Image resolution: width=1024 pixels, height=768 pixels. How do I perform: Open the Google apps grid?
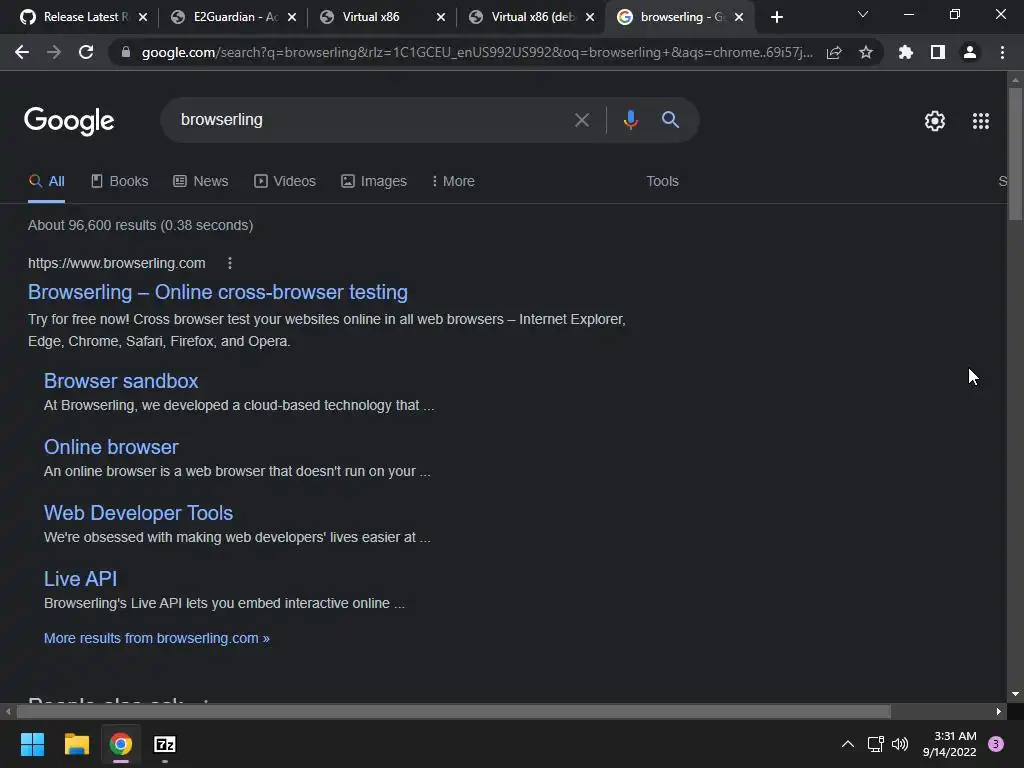981,121
